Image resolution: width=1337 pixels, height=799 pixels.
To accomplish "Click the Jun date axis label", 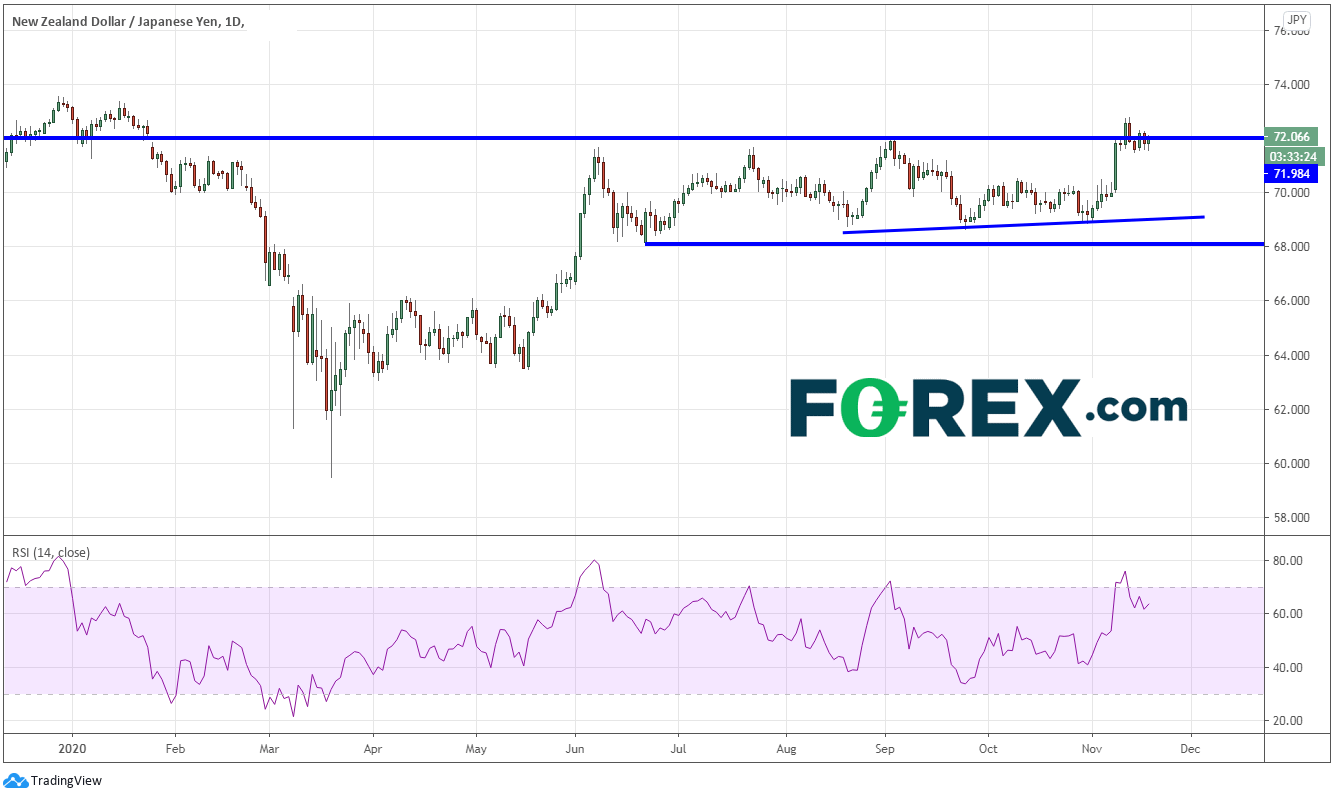I will tap(575, 747).
